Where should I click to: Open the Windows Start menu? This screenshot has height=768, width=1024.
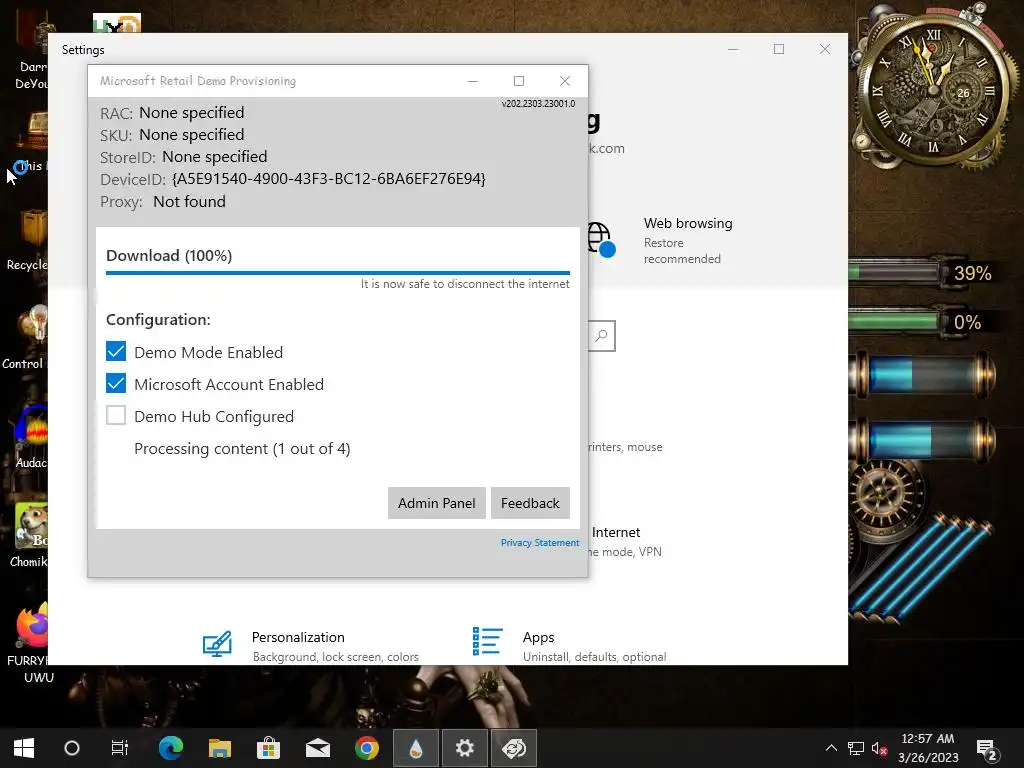click(x=24, y=748)
